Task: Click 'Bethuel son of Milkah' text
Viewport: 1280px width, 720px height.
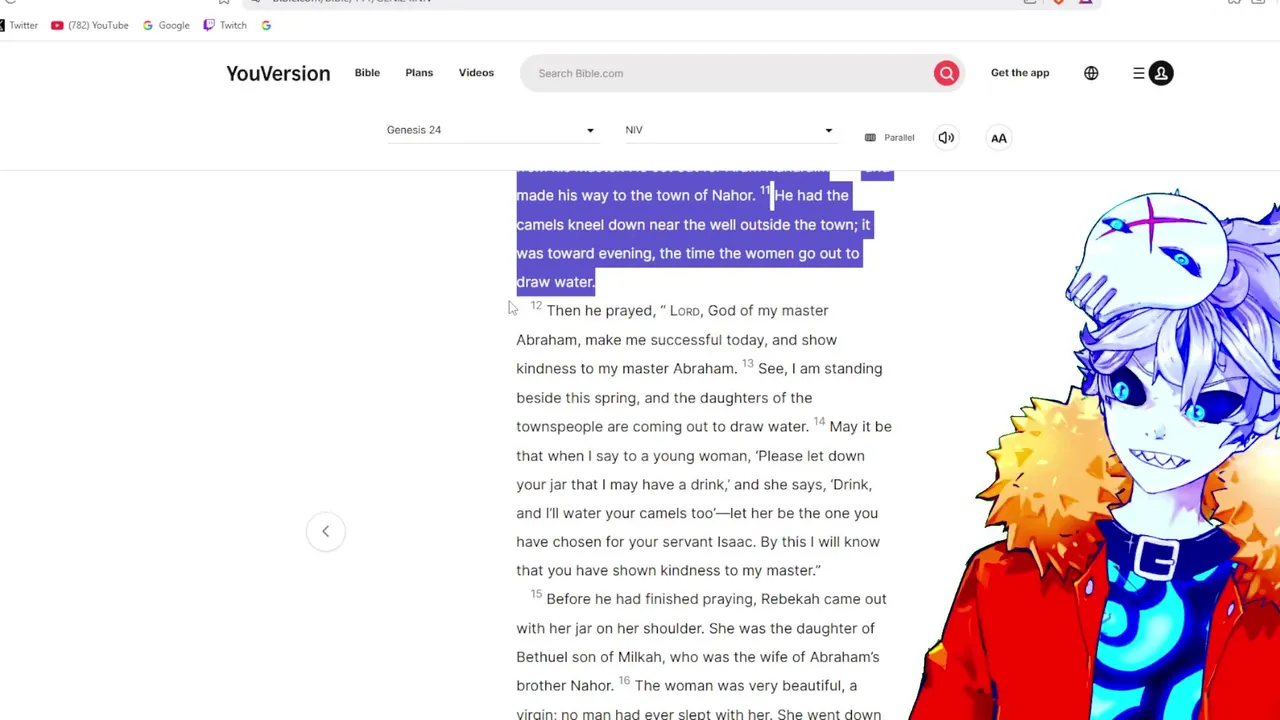Action: click(589, 657)
